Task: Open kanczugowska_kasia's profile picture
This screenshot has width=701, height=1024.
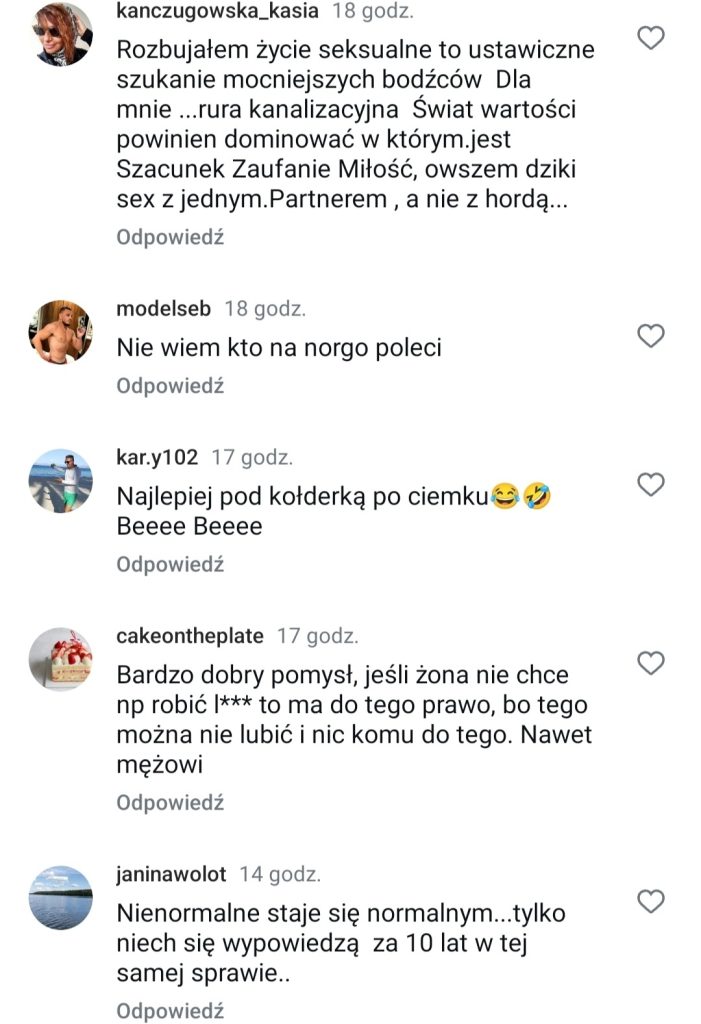Action: pos(62,33)
